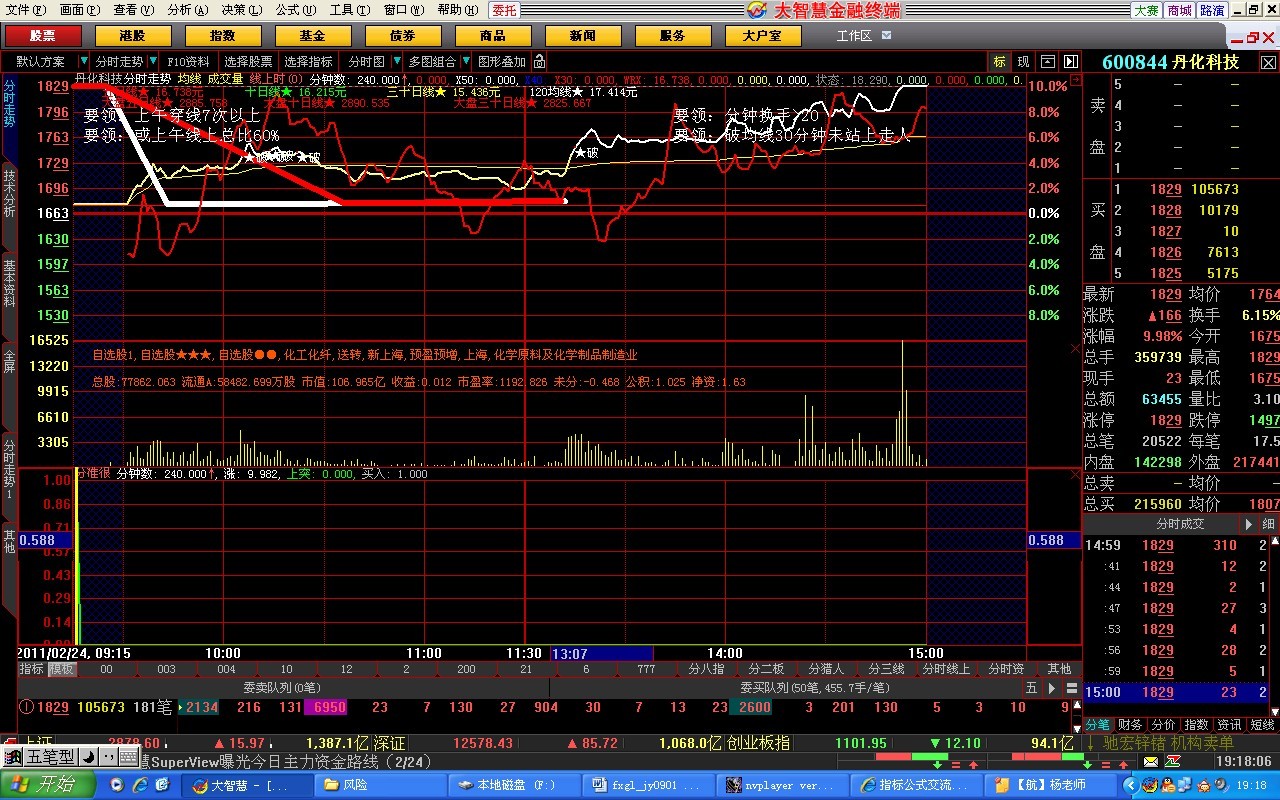Open the 基本资料 vertical side tab
Viewport: 1280px width, 800px height.
[x=9, y=283]
